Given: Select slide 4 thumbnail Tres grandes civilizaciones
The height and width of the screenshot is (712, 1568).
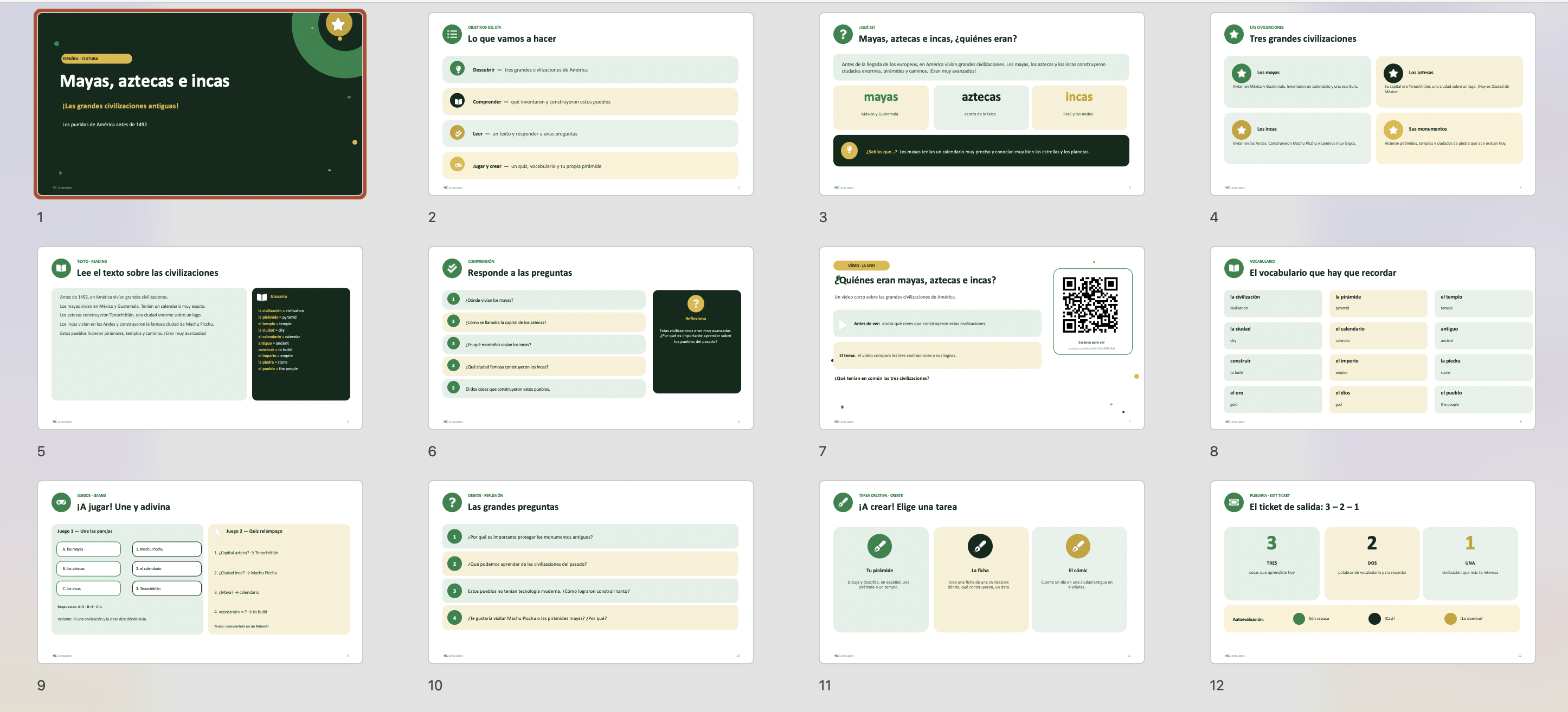Looking at the screenshot, I should point(1372,104).
